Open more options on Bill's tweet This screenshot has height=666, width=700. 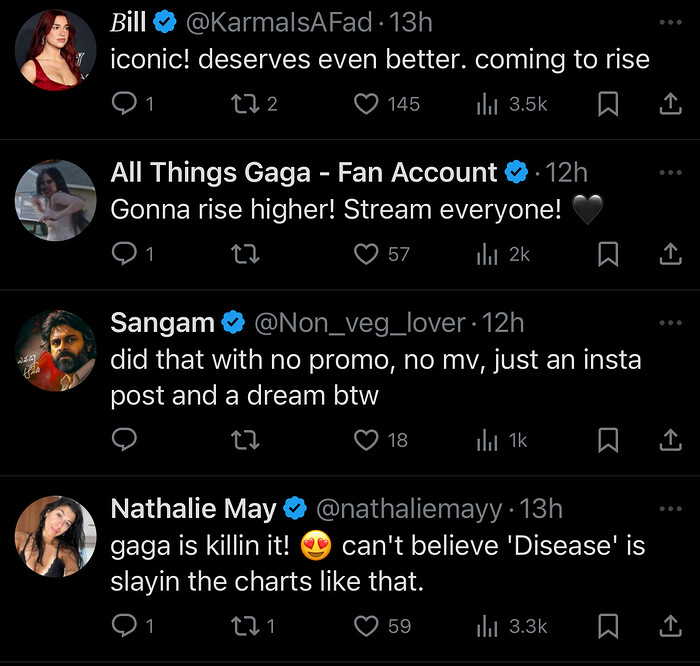[671, 22]
